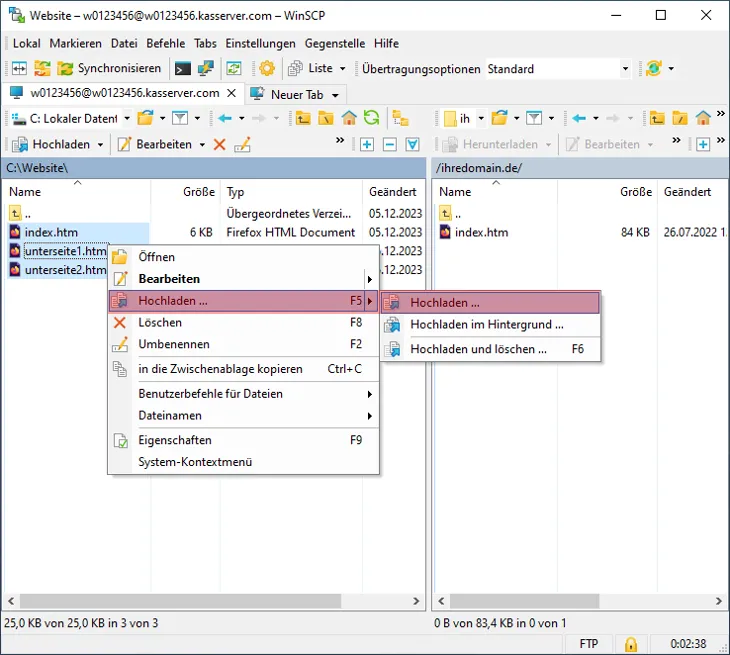Choose Löschen from the context menu
Screen dimensions: 730x655
[x=243, y=322]
